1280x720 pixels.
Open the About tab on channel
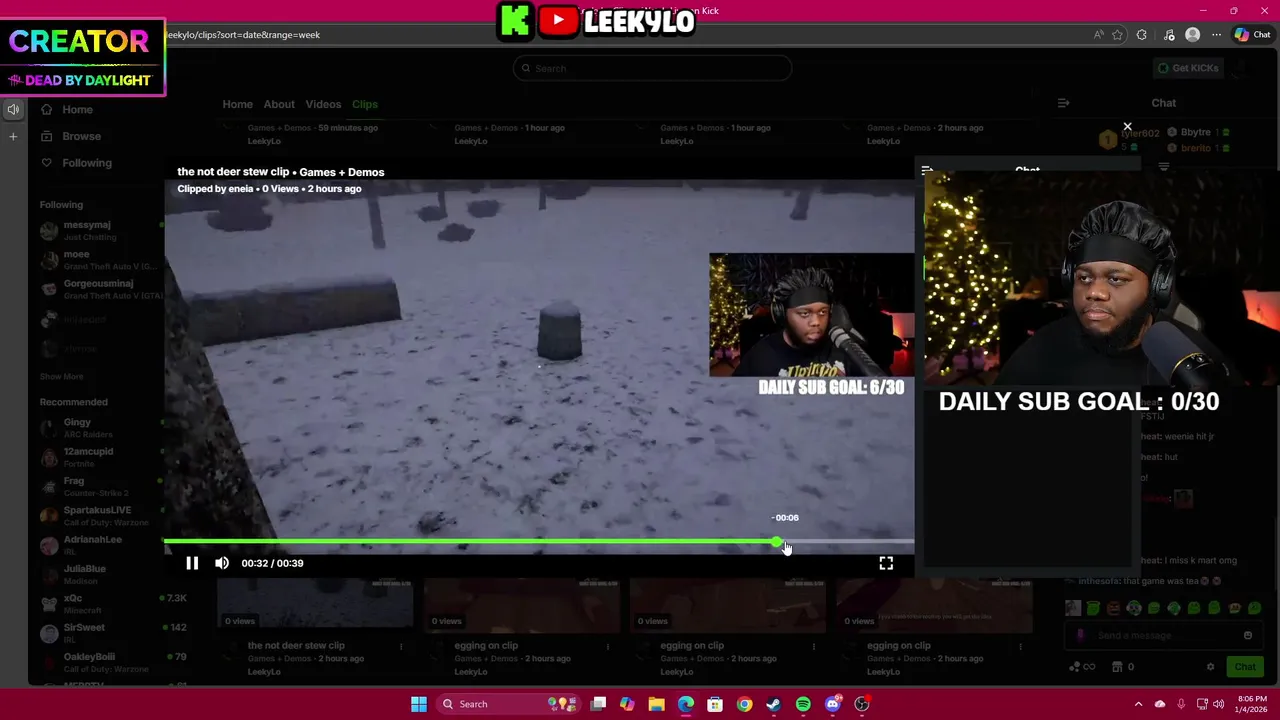(x=279, y=104)
